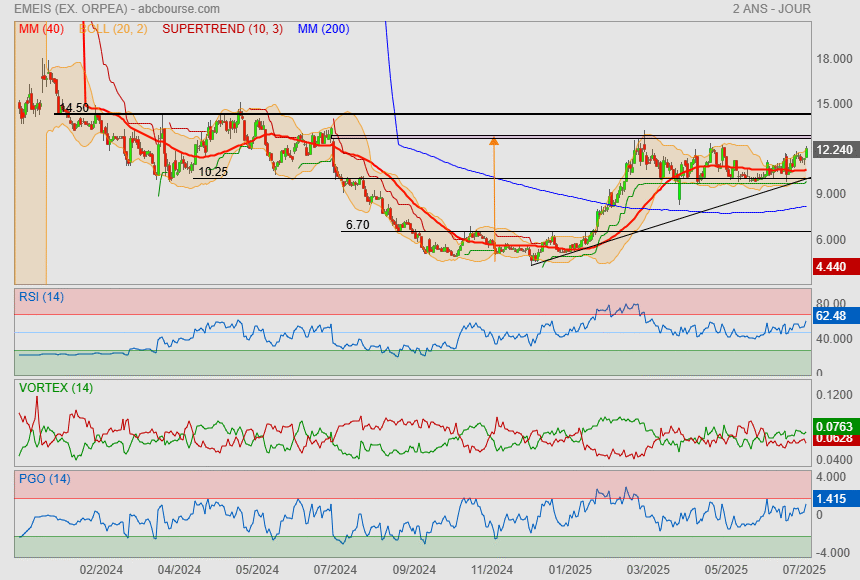860x580 pixels.
Task: Click the PGO axis zero label
Action: (x=819, y=515)
